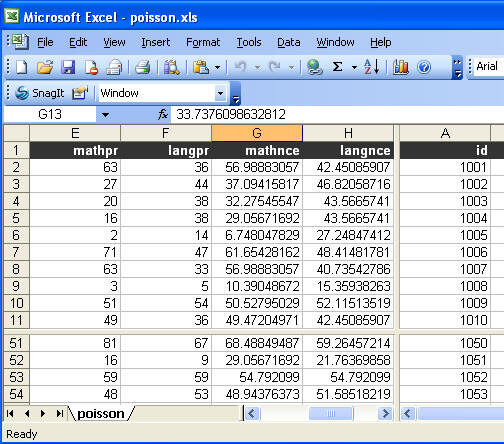Open the Edit menu

pyautogui.click(x=78, y=42)
